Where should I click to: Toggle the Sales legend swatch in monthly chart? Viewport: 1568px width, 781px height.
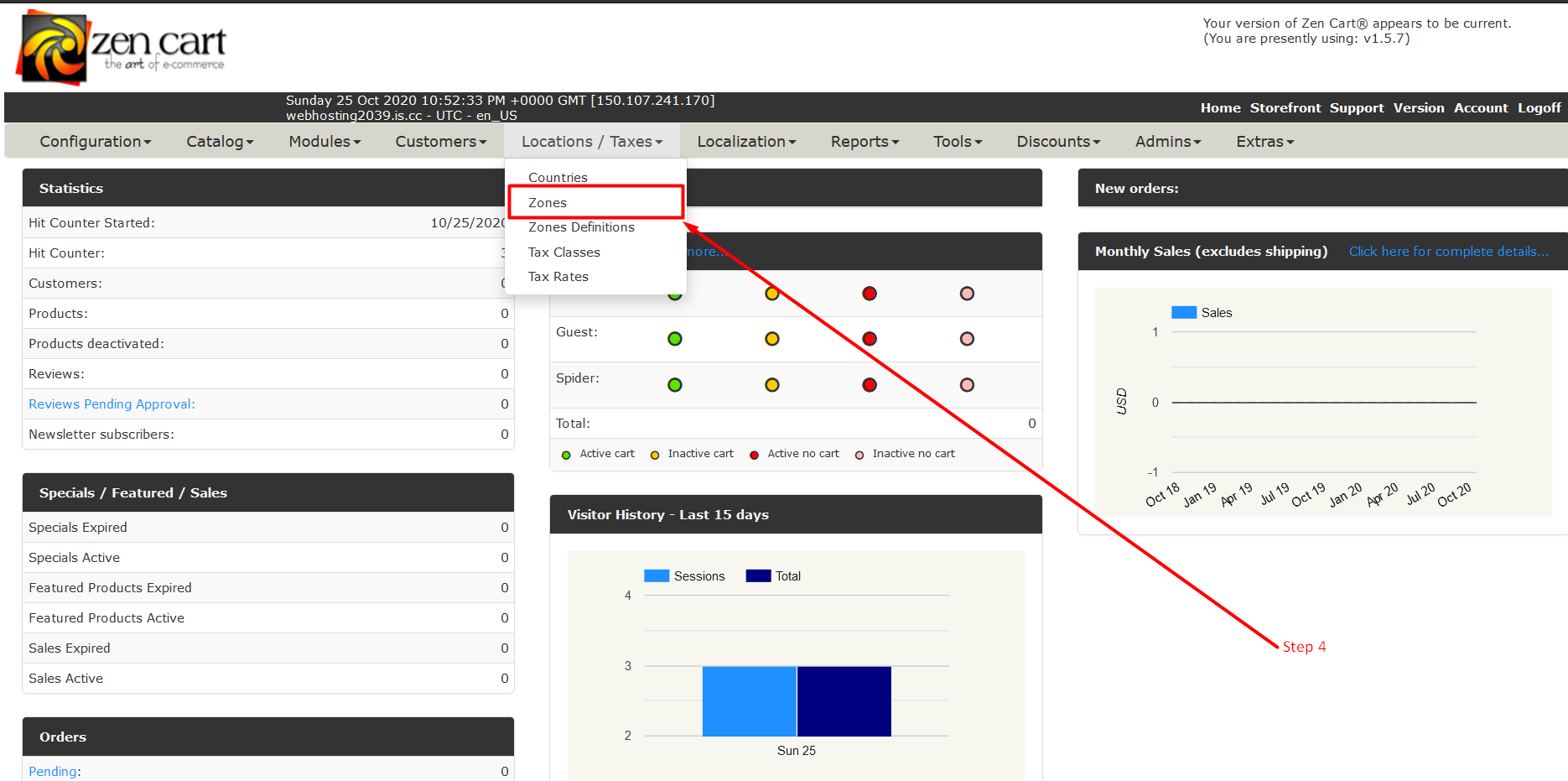1184,313
